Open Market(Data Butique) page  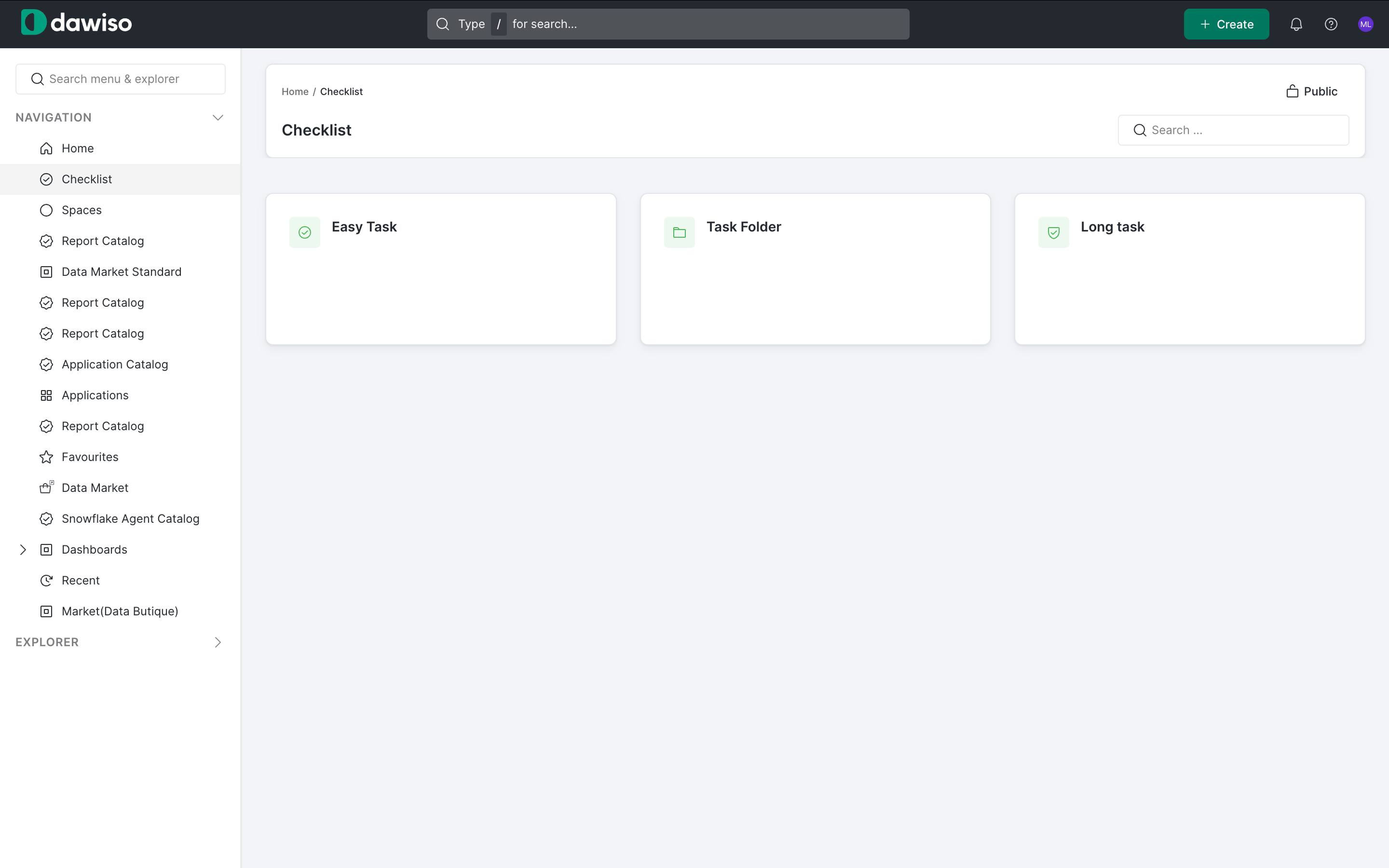(121, 611)
